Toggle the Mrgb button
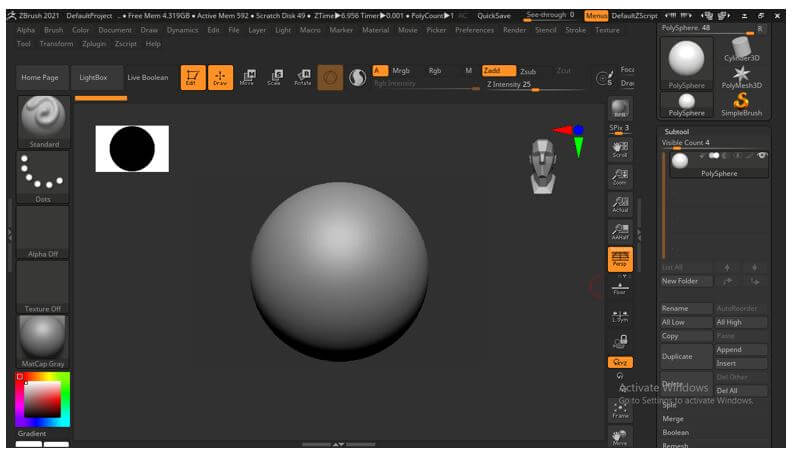 click(x=401, y=71)
